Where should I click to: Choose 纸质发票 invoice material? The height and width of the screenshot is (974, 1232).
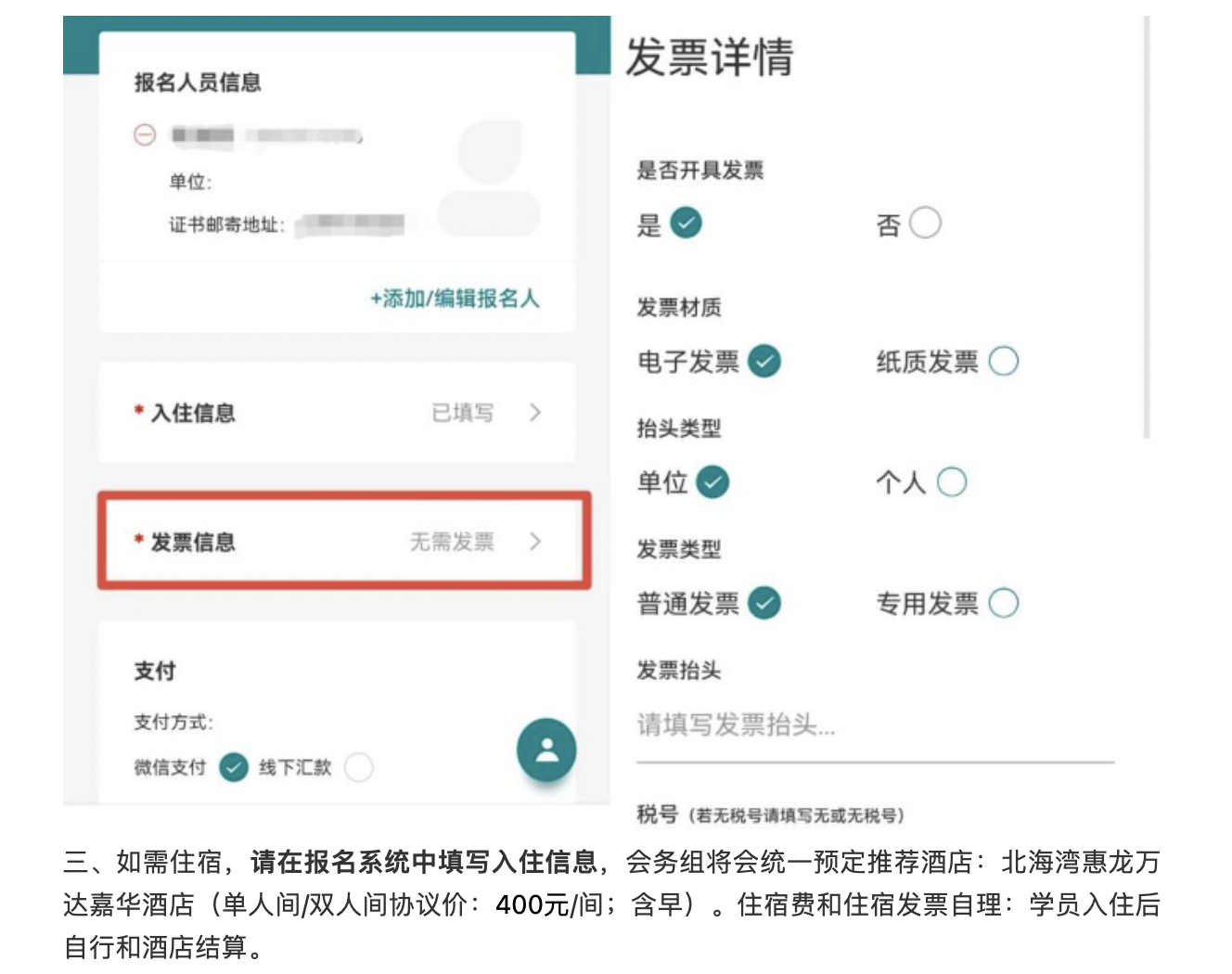pos(1004,361)
